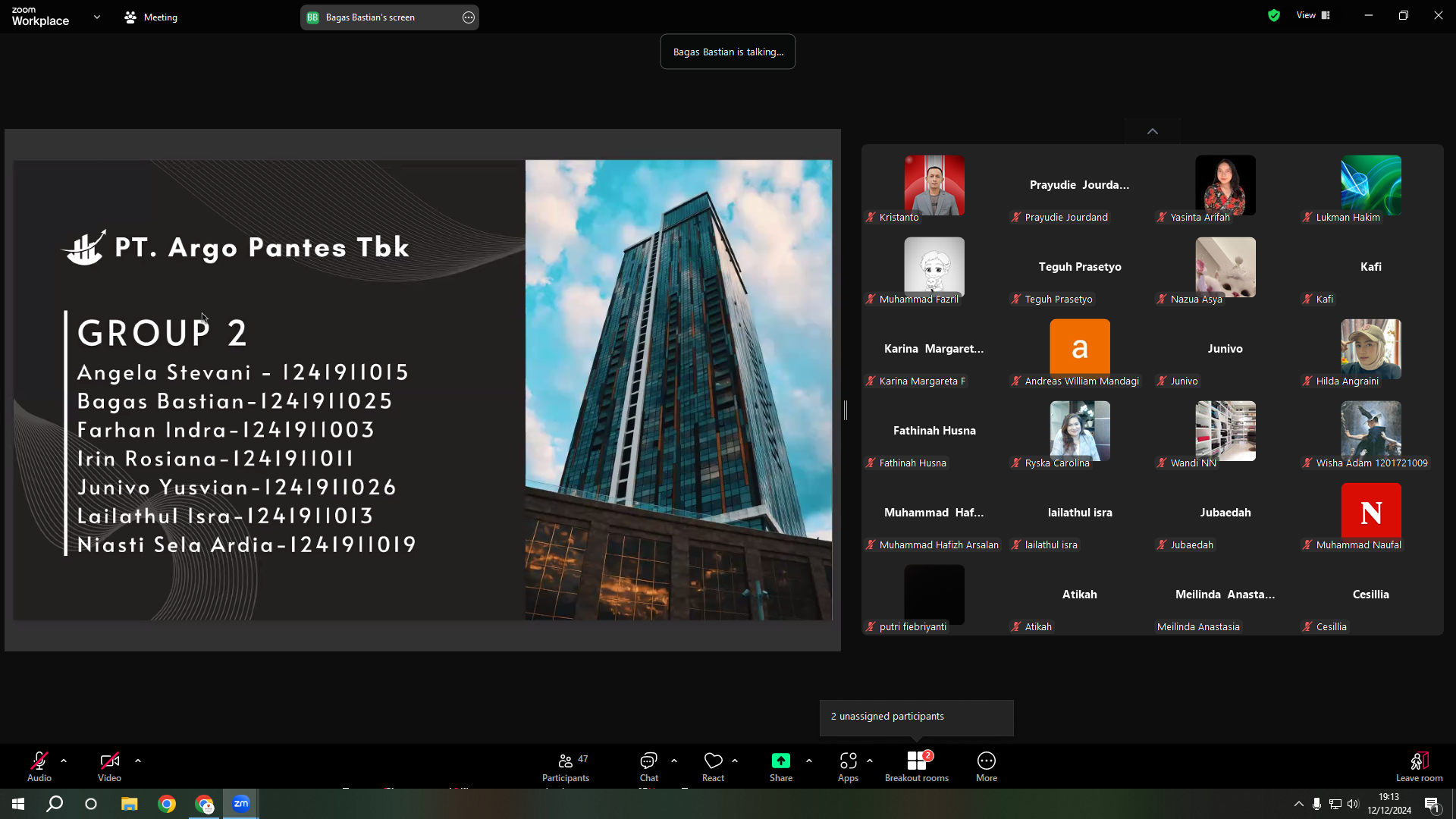The width and height of the screenshot is (1456, 819).
Task: Open the Zoom Workplace dropdown menu
Action: tap(96, 17)
